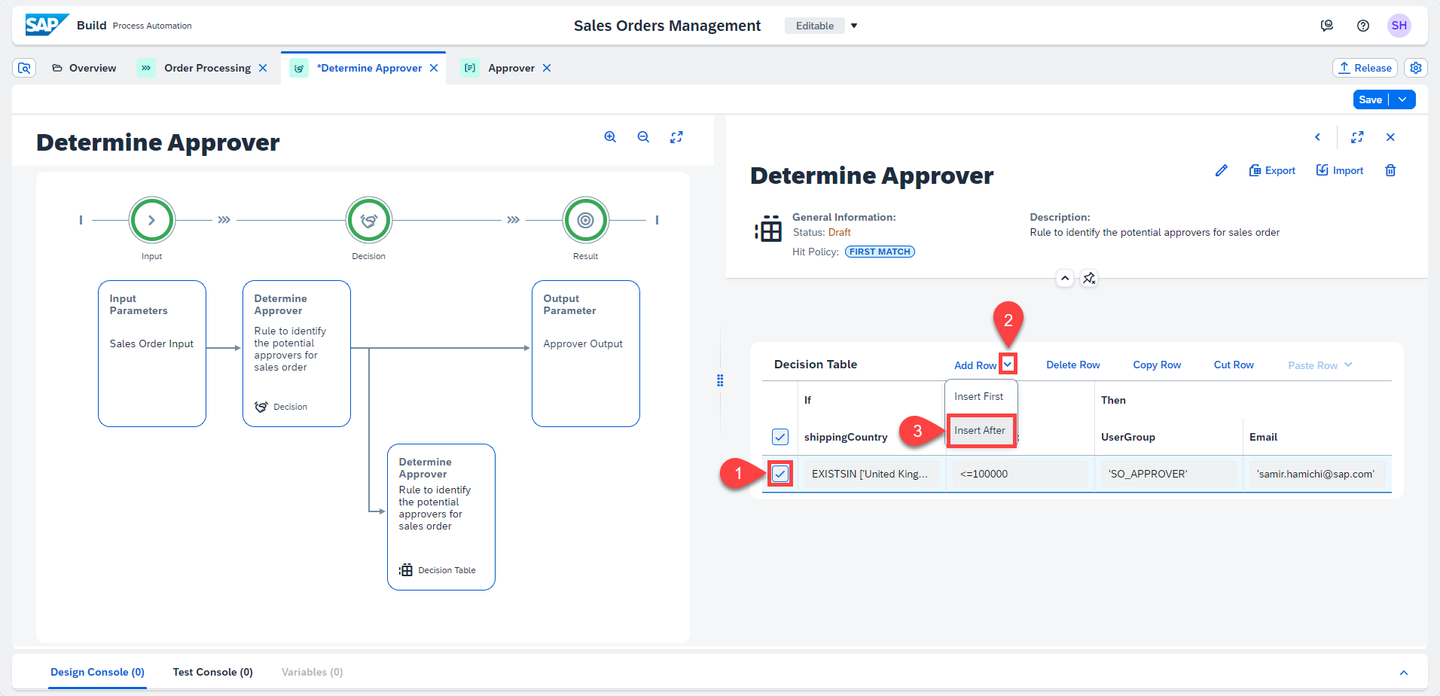Image resolution: width=1440 pixels, height=696 pixels.
Task: Expand the bottom console panel chevron
Action: [x=1403, y=673]
